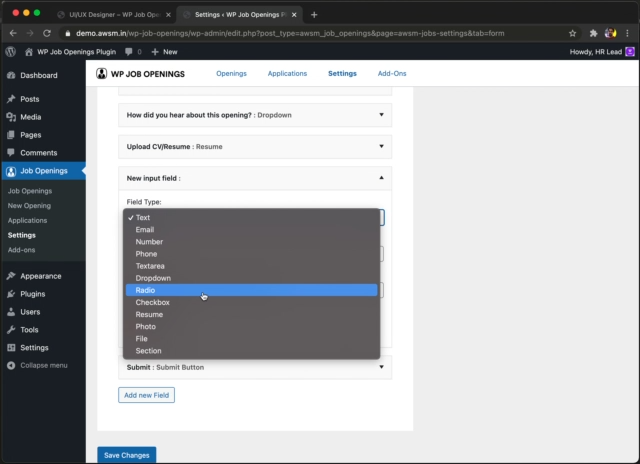This screenshot has height=464, width=640.
Task: Collapse the New input field panel
Action: coord(255,178)
